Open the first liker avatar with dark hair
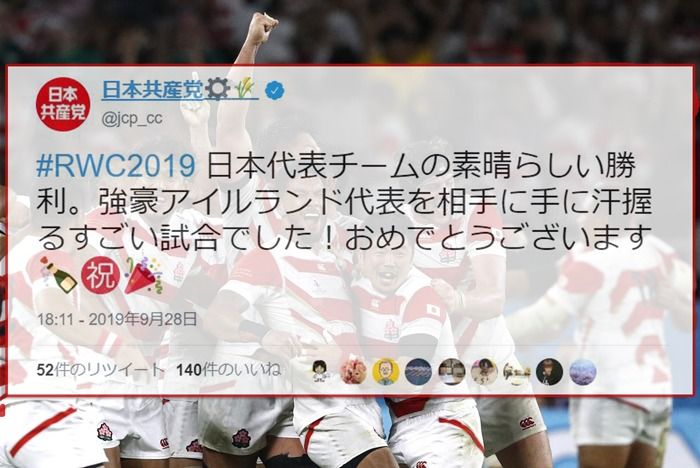The width and height of the screenshot is (700, 468). click(x=321, y=371)
